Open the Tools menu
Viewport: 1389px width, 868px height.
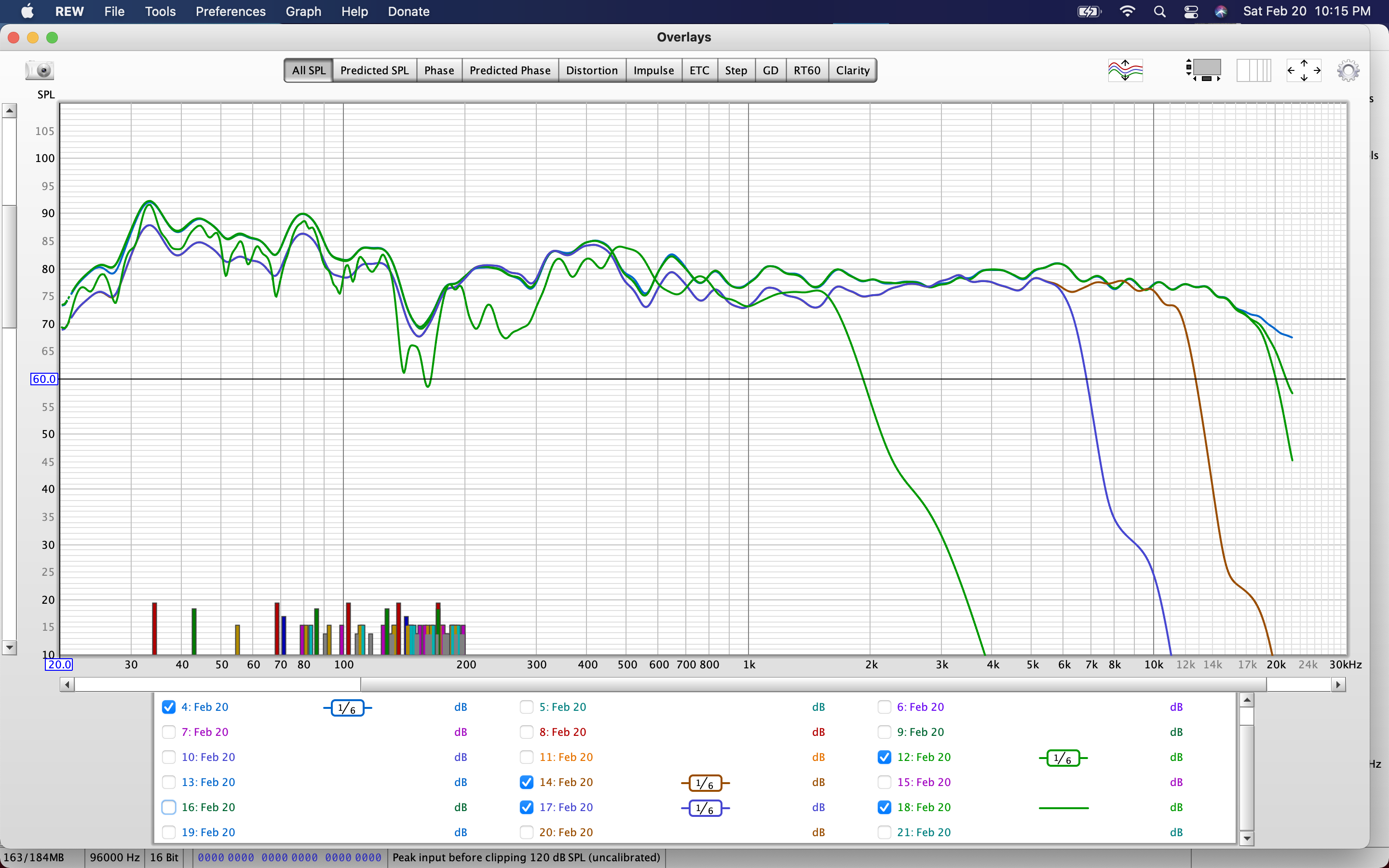point(160,12)
